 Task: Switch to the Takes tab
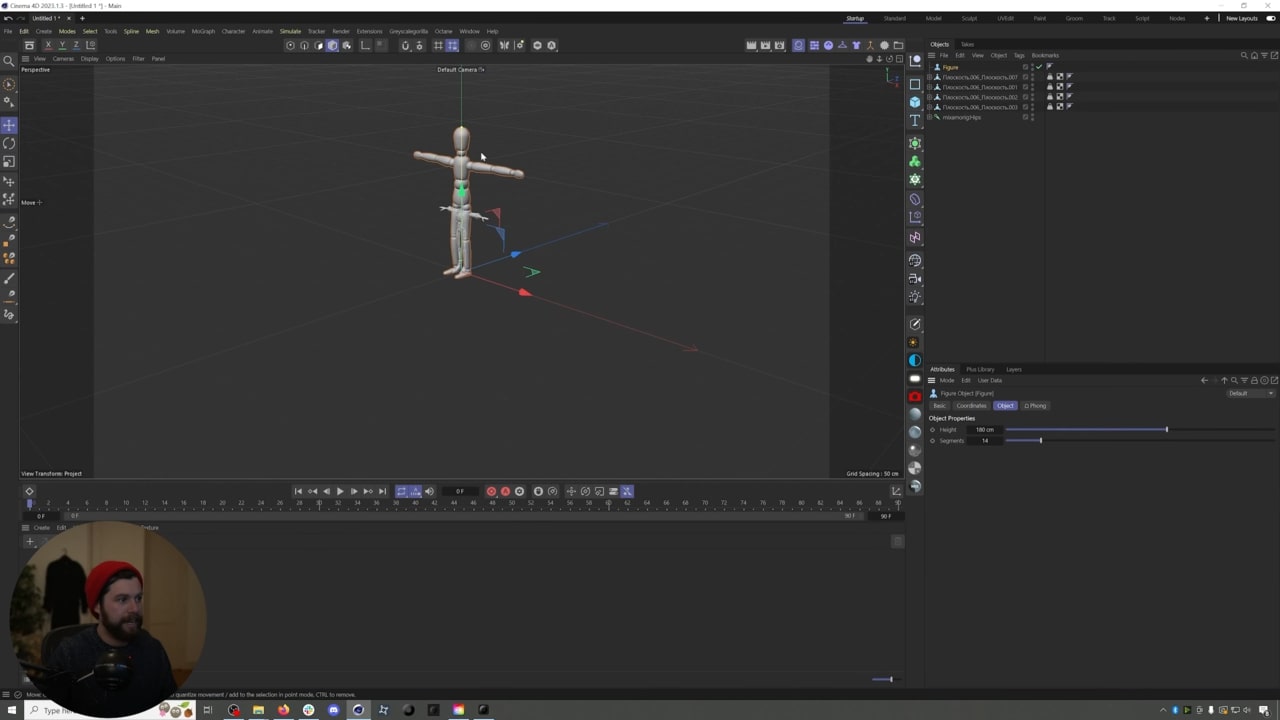[x=967, y=44]
